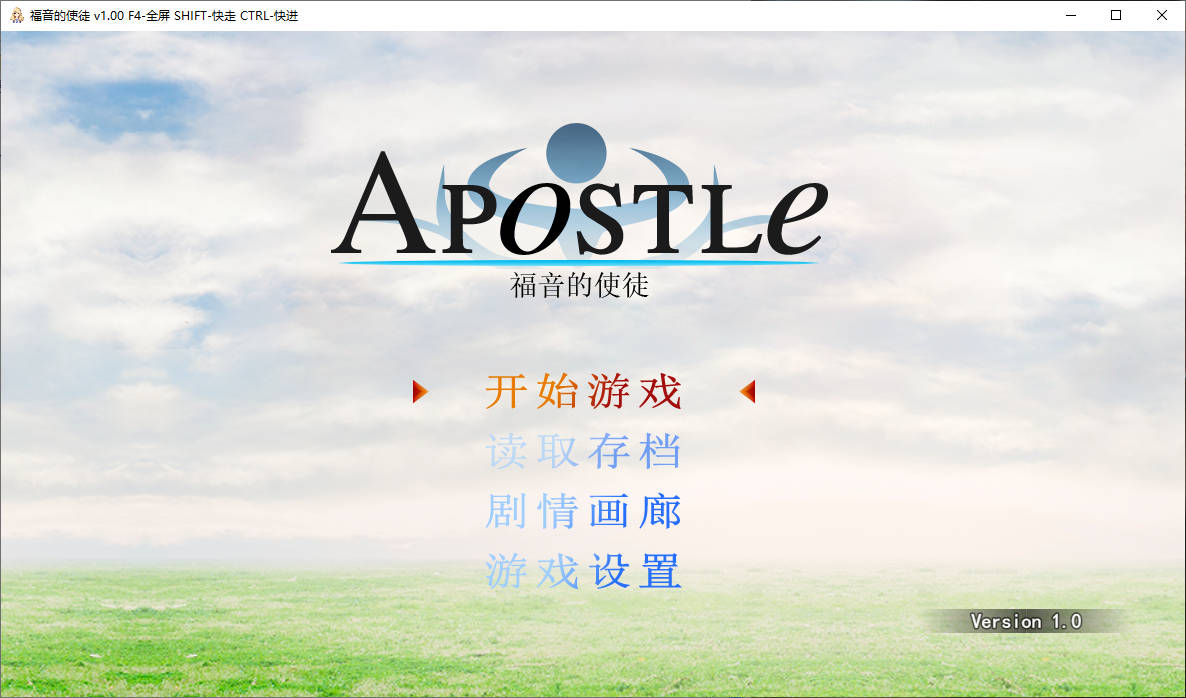
Task: Click the game's title bar app icon
Action: point(17,15)
